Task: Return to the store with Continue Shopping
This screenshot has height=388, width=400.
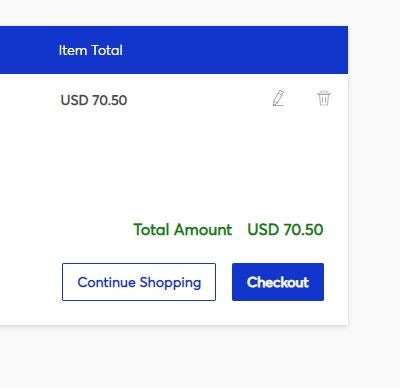Action: point(139,282)
